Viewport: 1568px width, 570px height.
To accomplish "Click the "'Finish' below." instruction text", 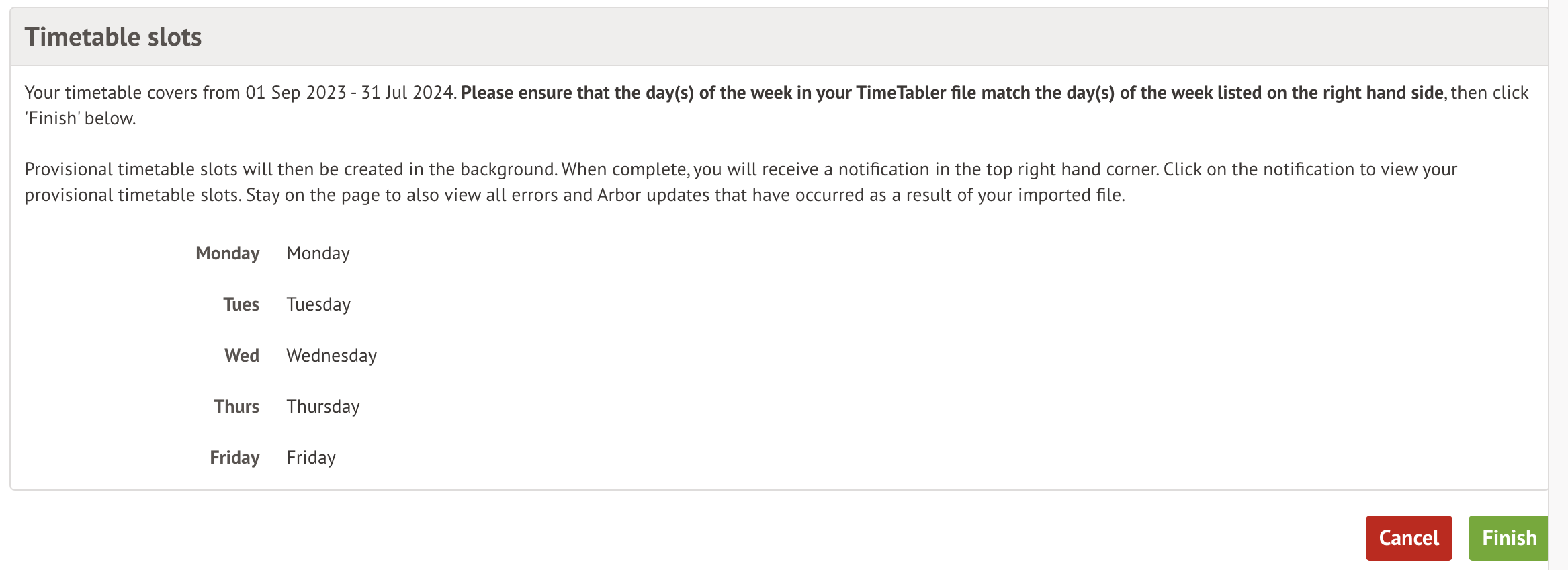I will coord(81,118).
